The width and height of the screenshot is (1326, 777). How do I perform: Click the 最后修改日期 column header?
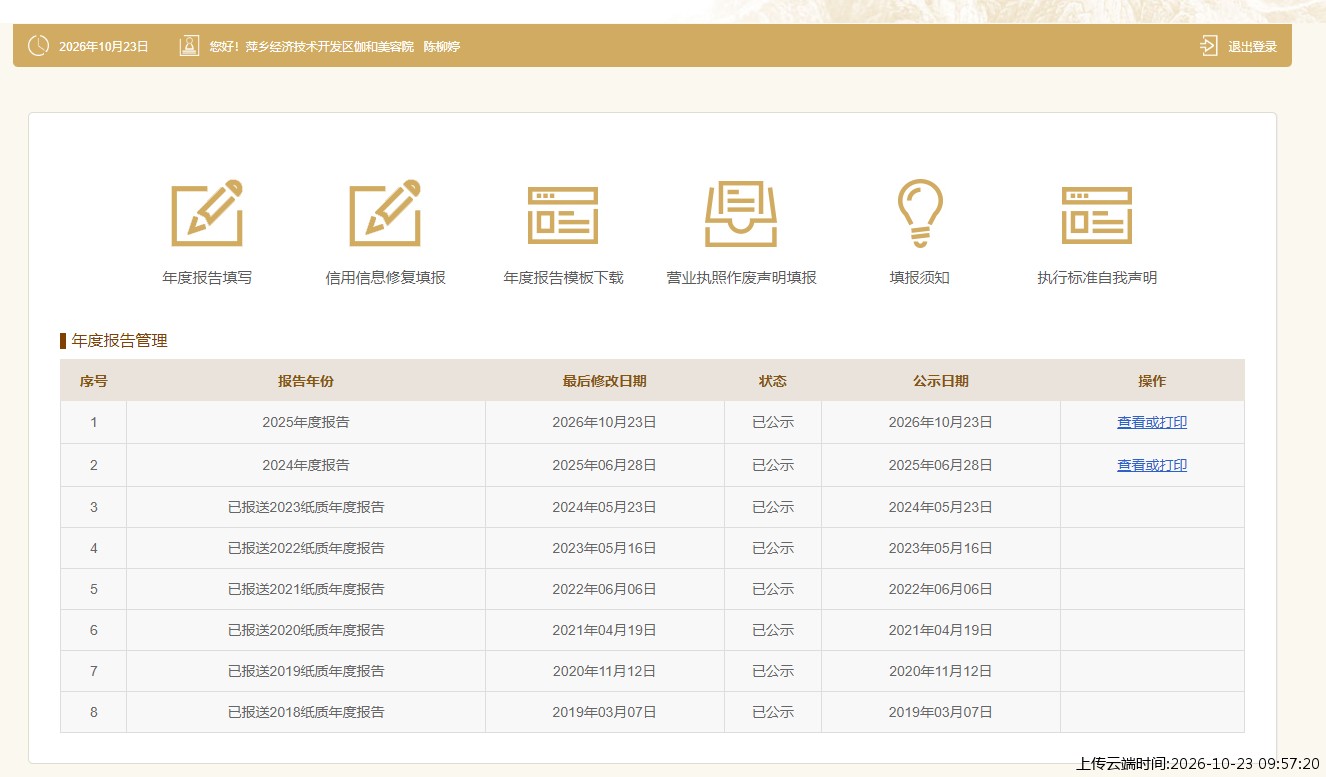tap(604, 381)
